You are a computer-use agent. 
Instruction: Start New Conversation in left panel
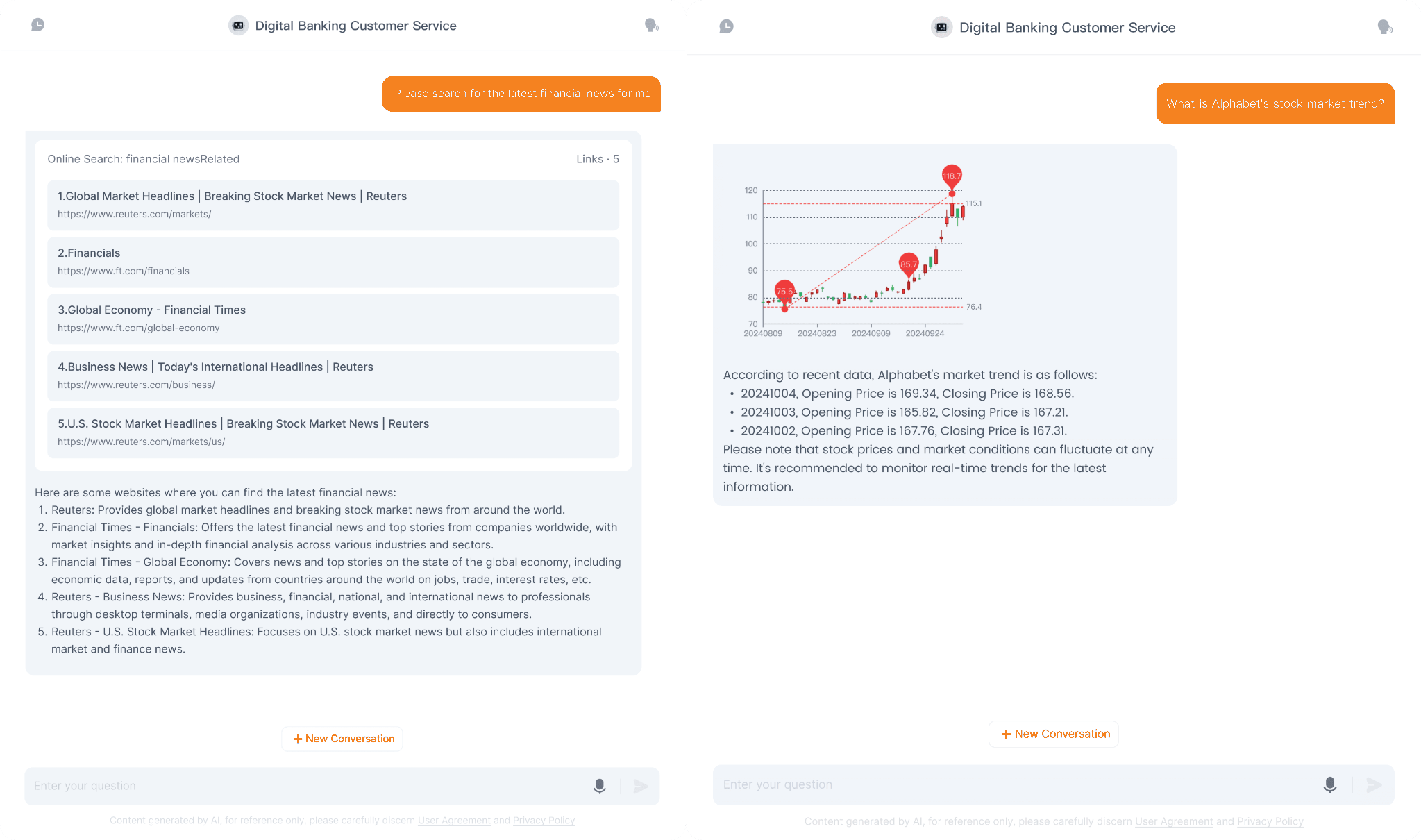click(x=342, y=739)
